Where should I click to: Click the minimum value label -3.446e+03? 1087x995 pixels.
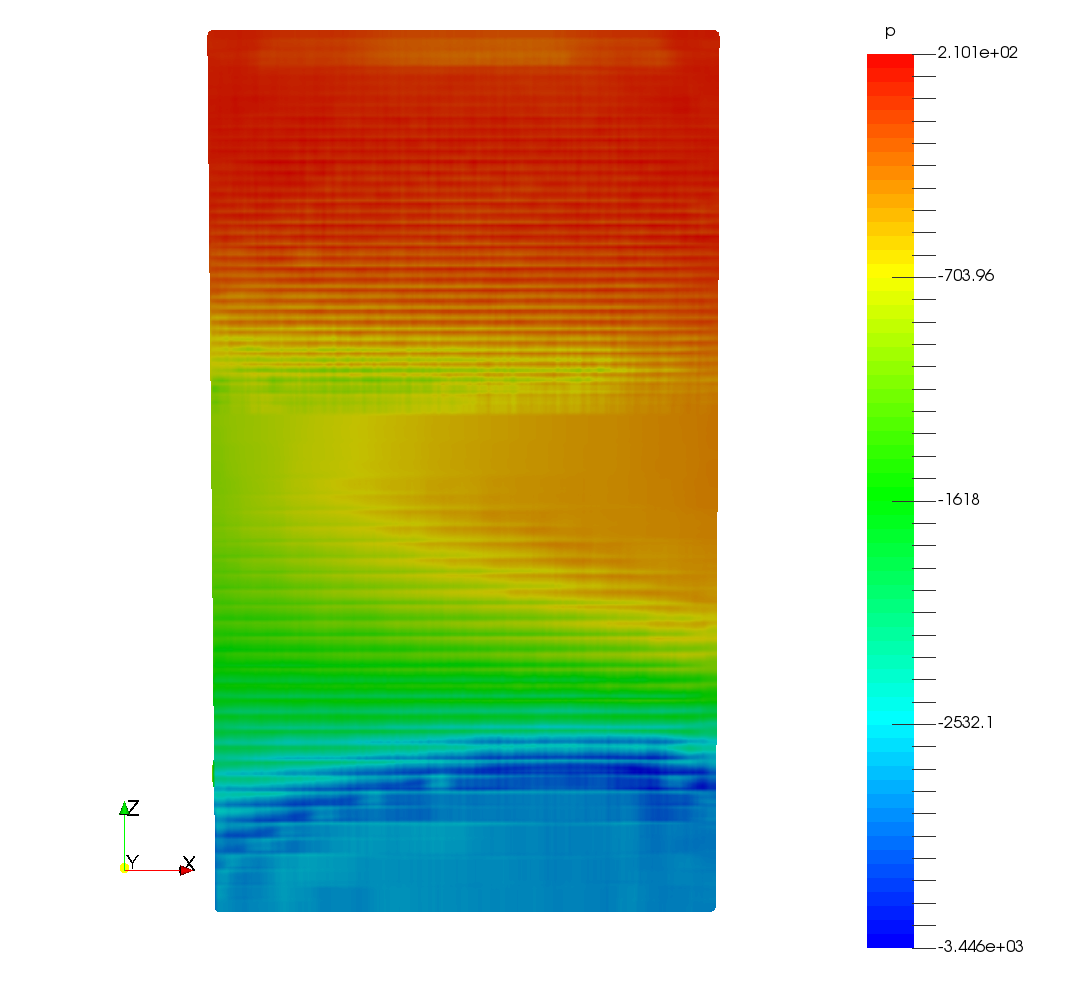[x=980, y=946]
